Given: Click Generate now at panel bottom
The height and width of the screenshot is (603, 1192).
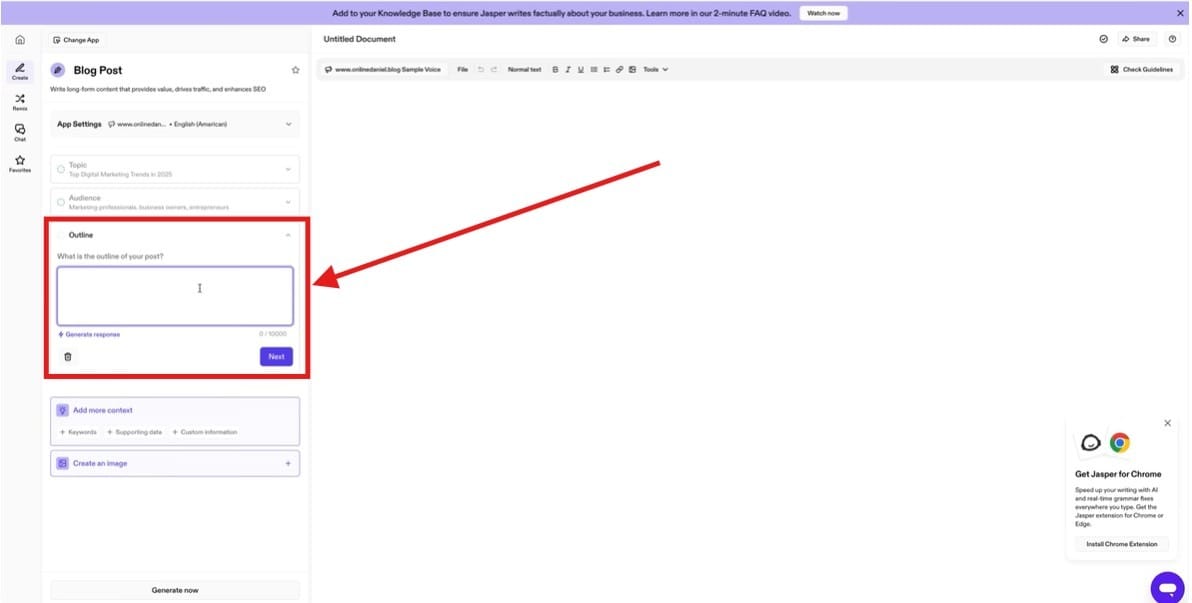Looking at the screenshot, I should click(x=175, y=589).
